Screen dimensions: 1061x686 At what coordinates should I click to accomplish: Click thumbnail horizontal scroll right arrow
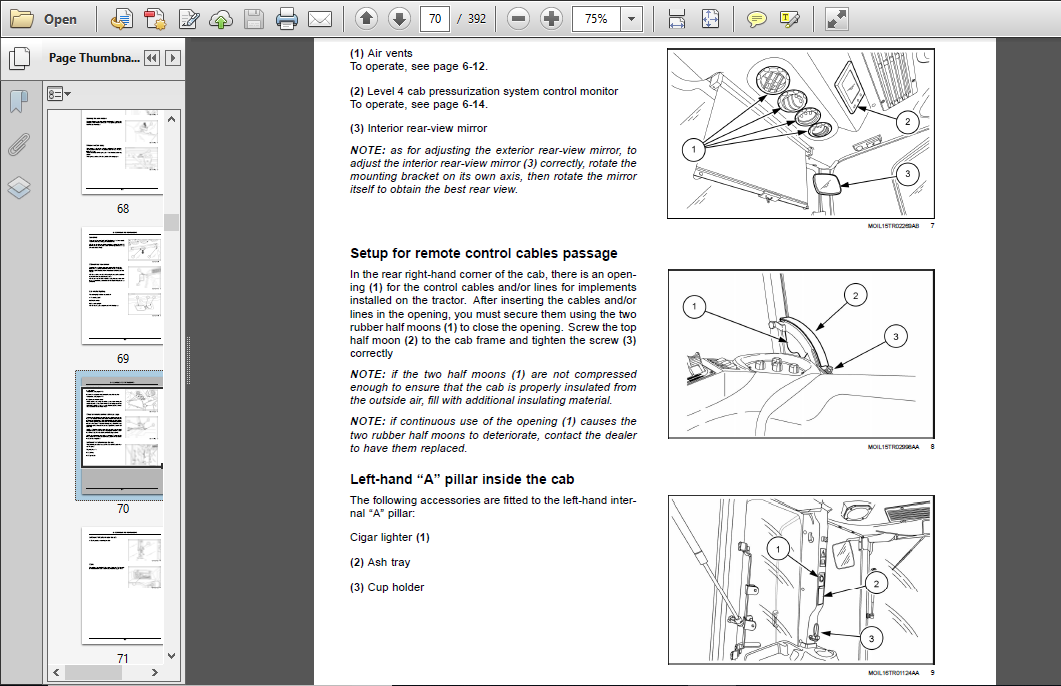155,672
